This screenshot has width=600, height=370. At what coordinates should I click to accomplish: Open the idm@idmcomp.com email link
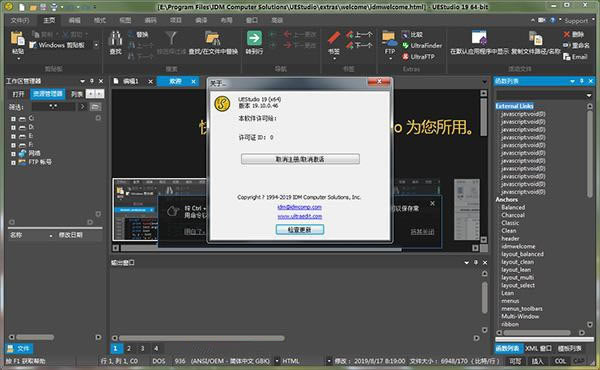tap(299, 207)
